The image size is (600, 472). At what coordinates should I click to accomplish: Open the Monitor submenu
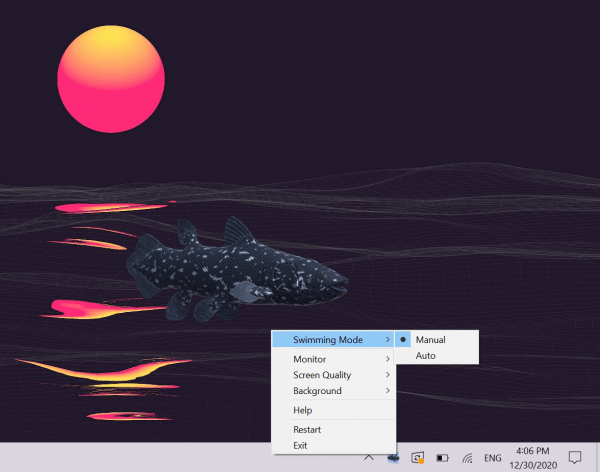[333, 359]
